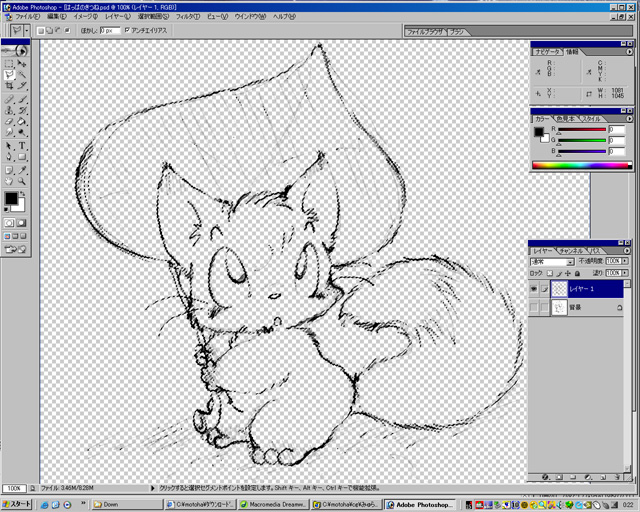Hide レイヤー 1 using its eye icon

pos(533,289)
